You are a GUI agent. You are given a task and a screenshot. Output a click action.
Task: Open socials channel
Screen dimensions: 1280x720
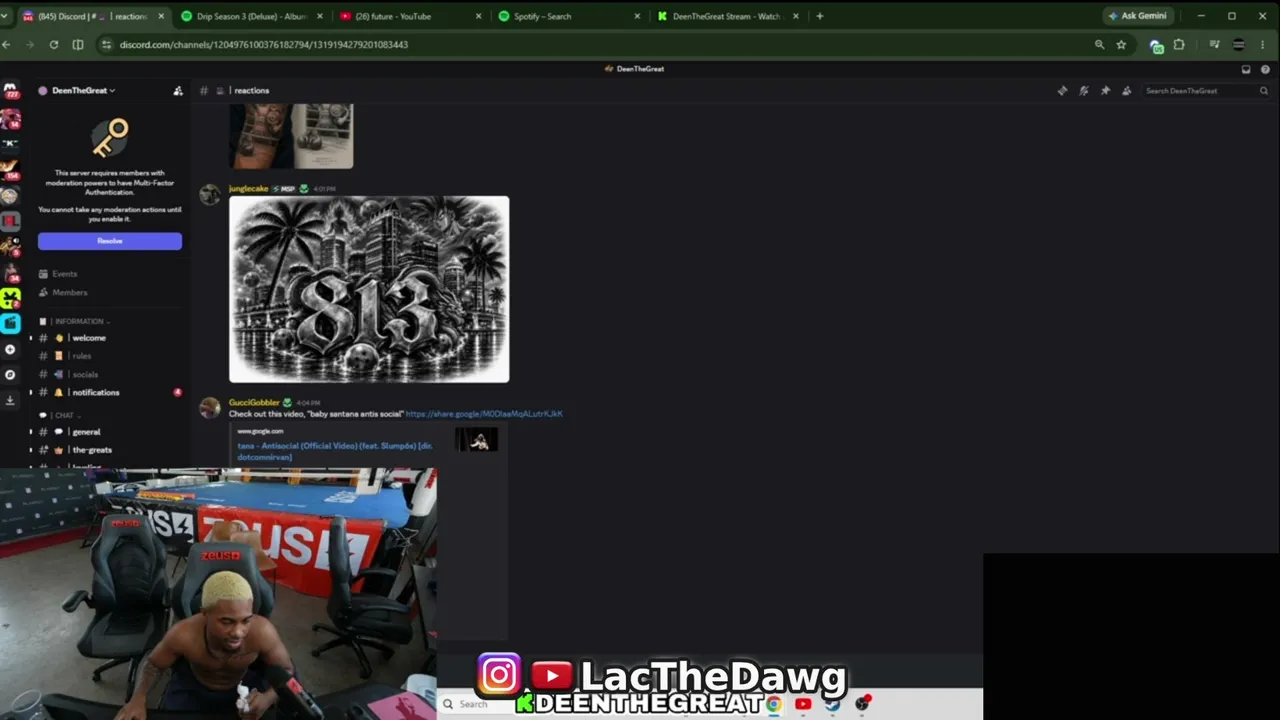point(110,375)
